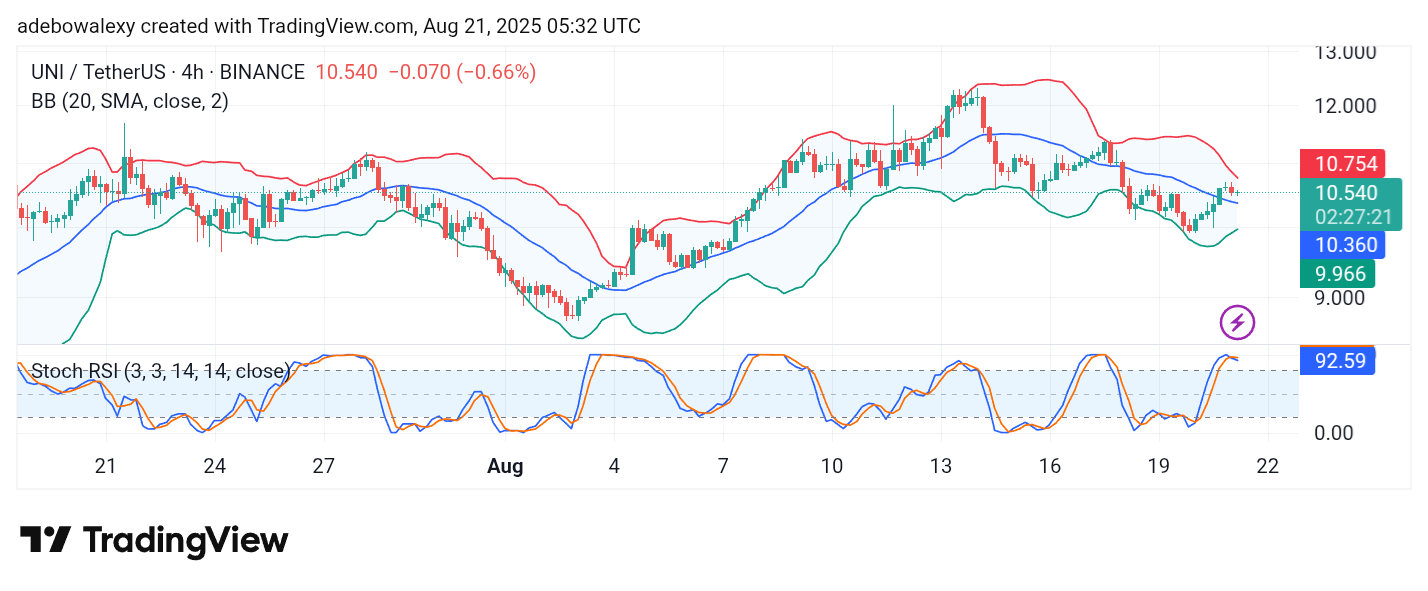Click the 92.59 Stoch RSI value tag
1428x591 pixels.
point(1337,361)
